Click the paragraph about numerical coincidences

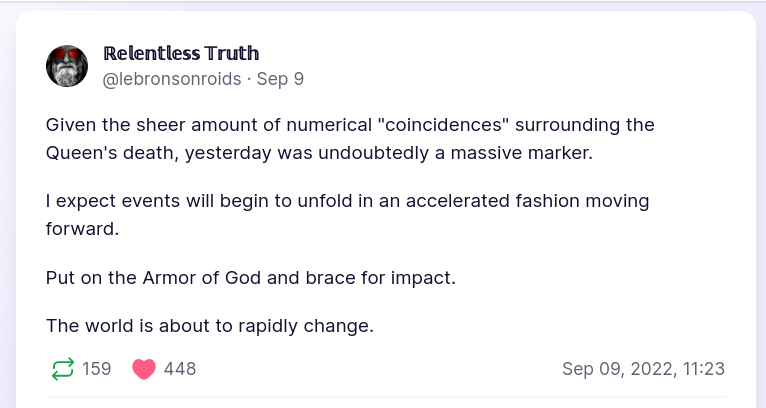pos(350,139)
